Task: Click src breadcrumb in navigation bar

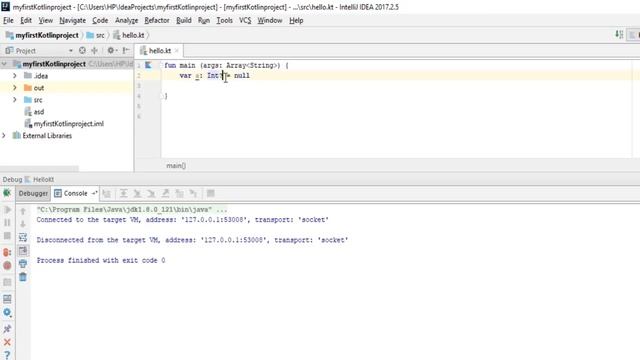Action: coord(96,36)
